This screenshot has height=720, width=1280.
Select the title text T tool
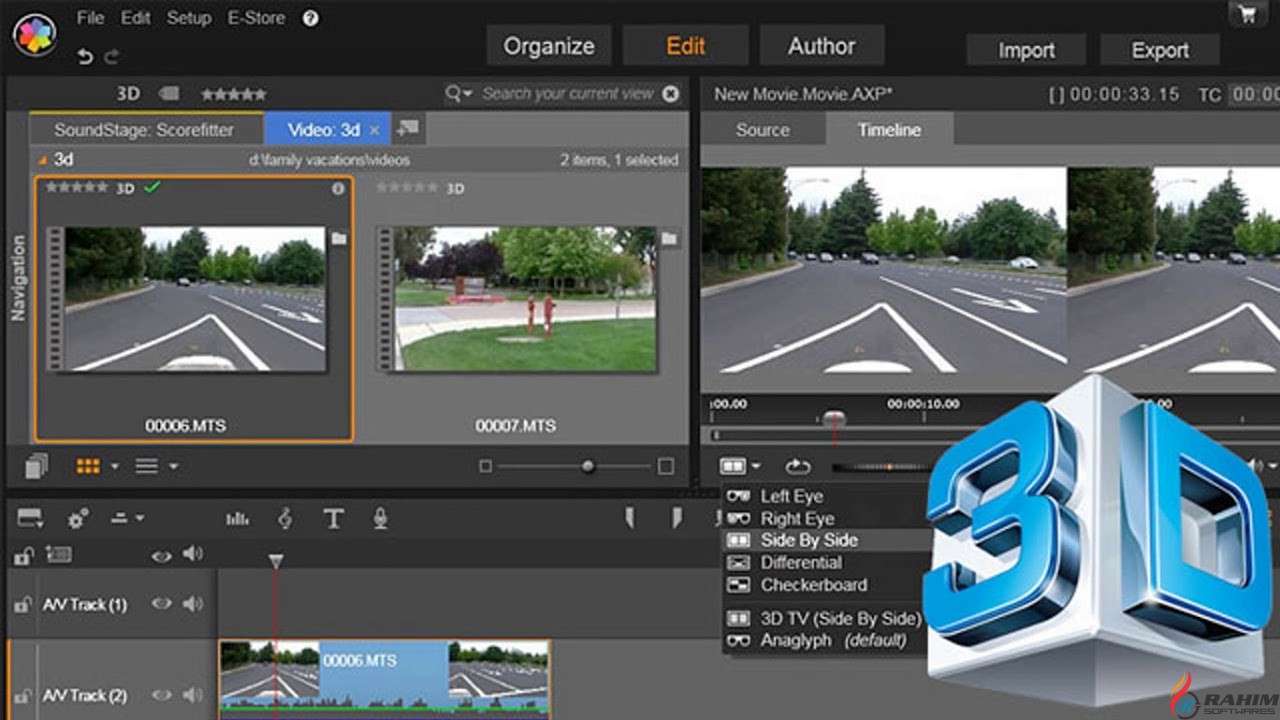(333, 518)
